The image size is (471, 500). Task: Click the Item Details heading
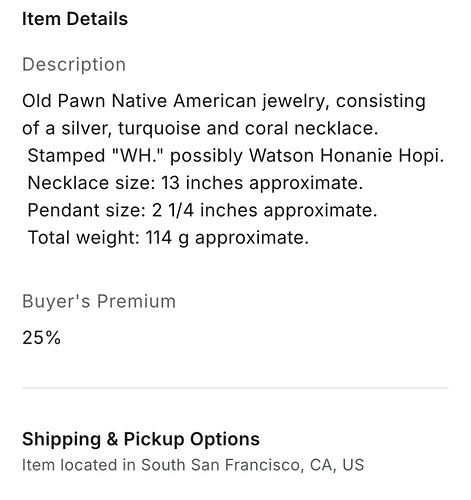75,19
